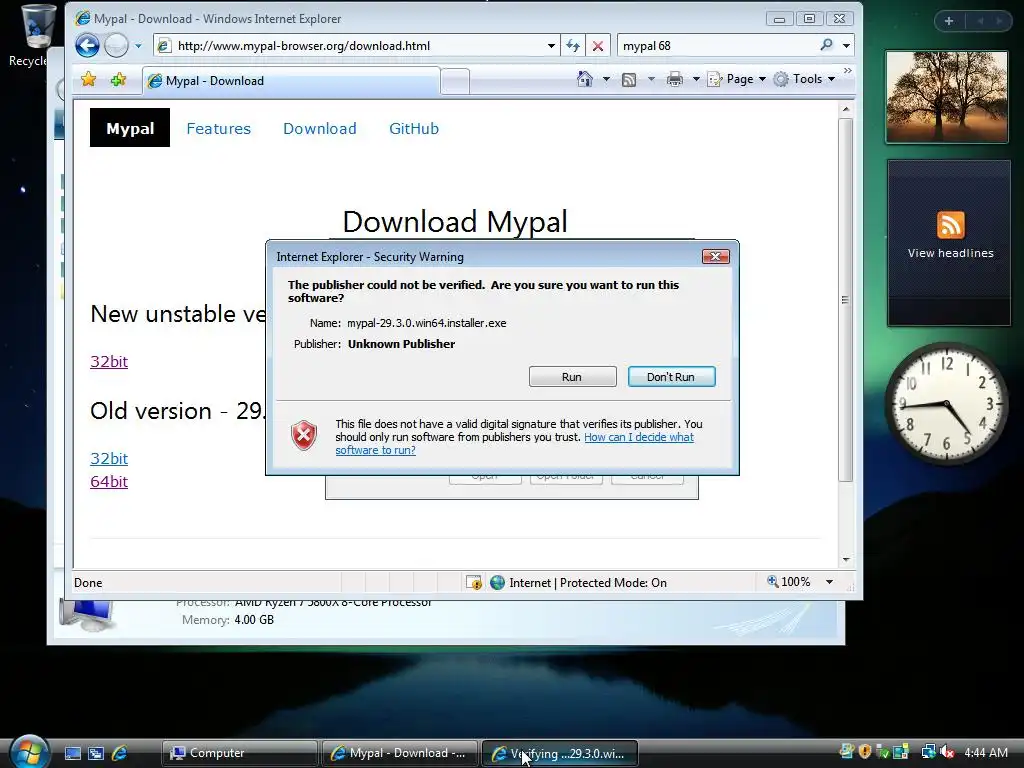This screenshot has width=1024, height=768.
Task: Switch to 'Mypal - Download' taskbar button
Action: [399, 753]
